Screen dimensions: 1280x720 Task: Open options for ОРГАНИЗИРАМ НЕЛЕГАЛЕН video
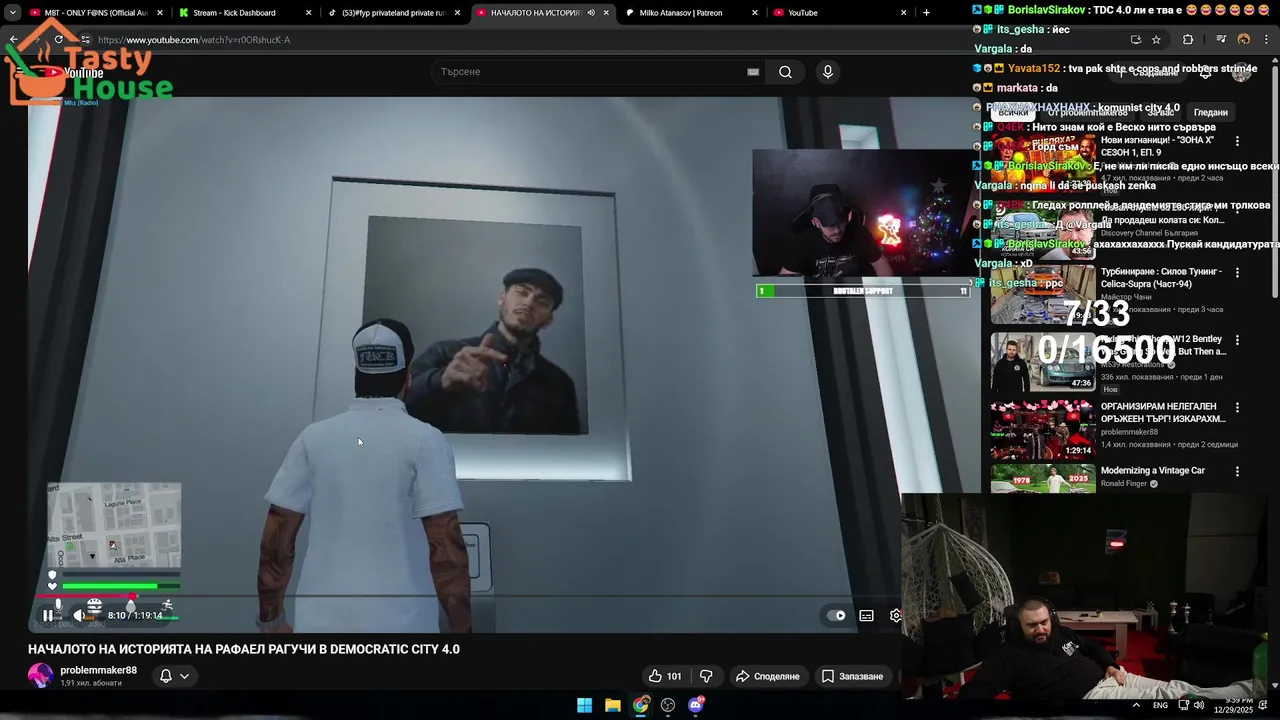coord(1237,408)
